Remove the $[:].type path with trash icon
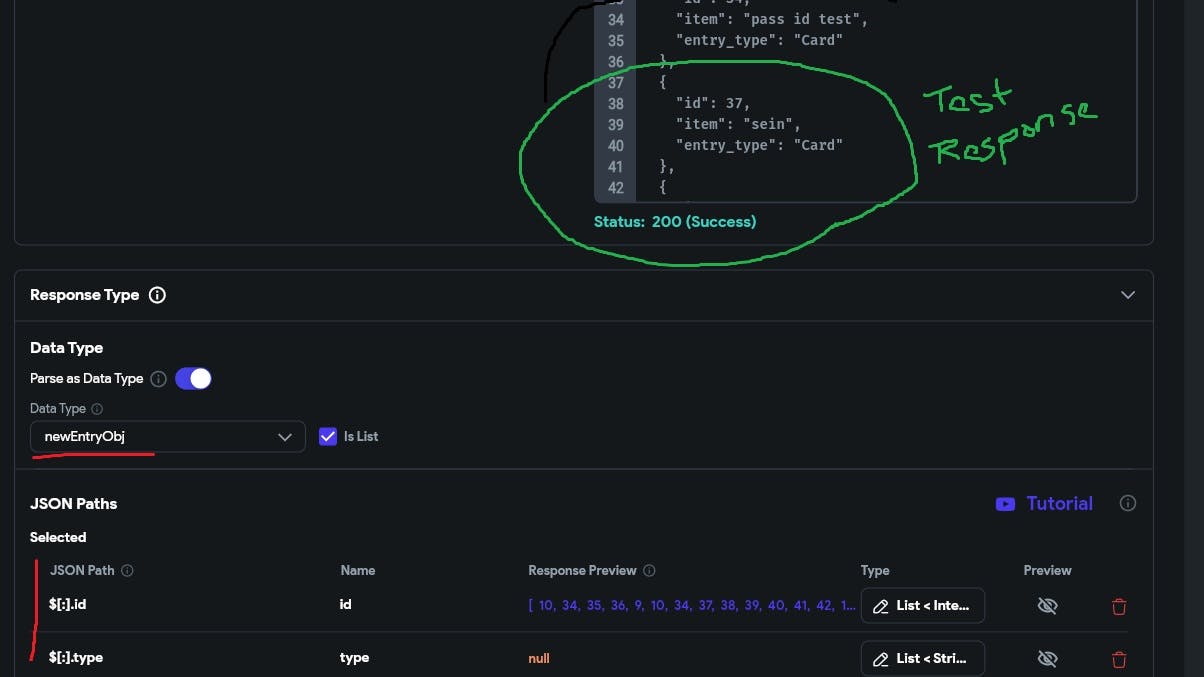Viewport: 1204px width, 677px height. pos(1119,659)
